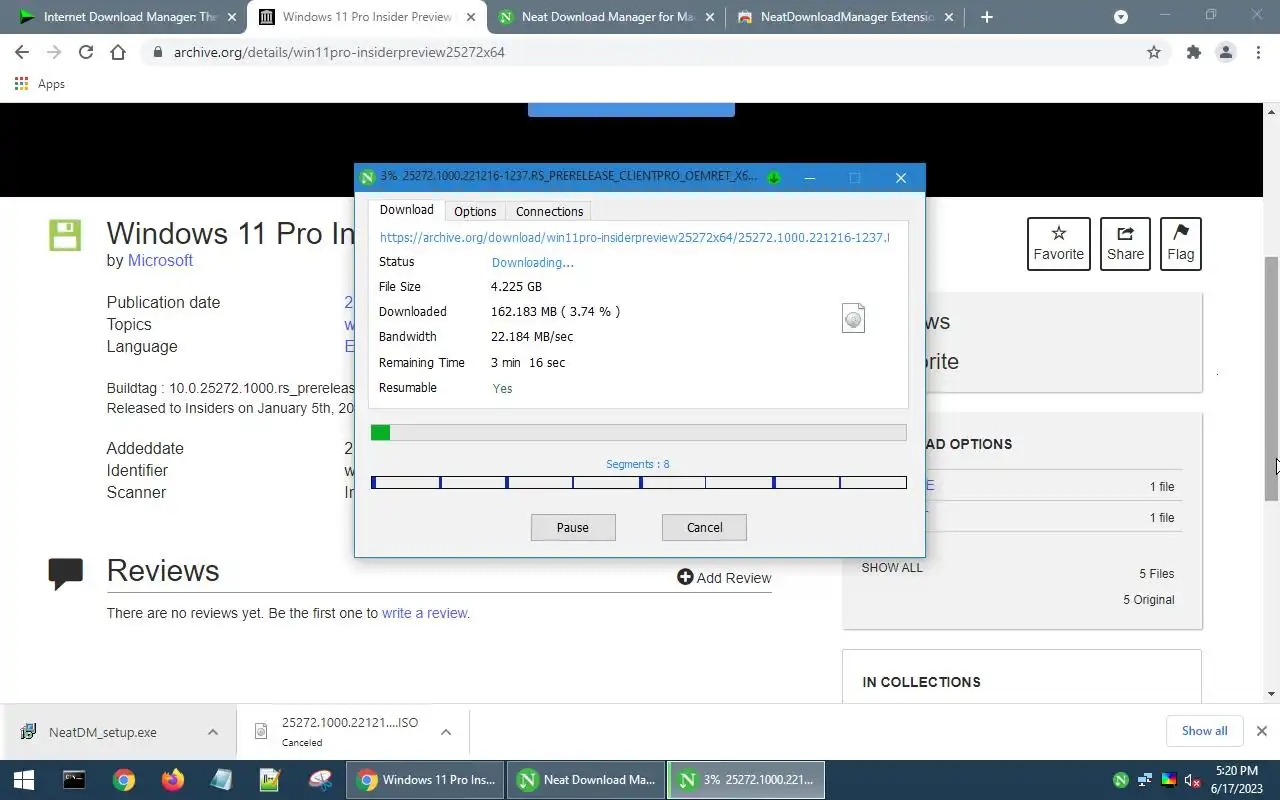Expand NeatDM_setup.exe download options chevron
1280x800 pixels.
click(x=213, y=732)
